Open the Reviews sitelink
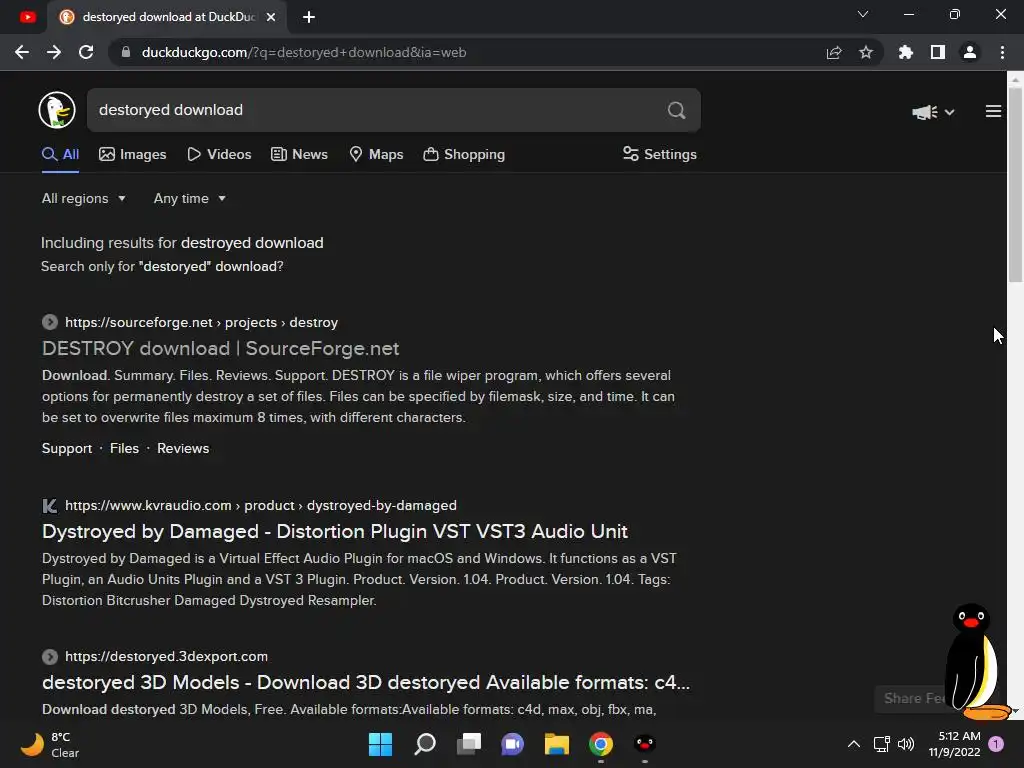This screenshot has width=1024, height=768. (183, 449)
